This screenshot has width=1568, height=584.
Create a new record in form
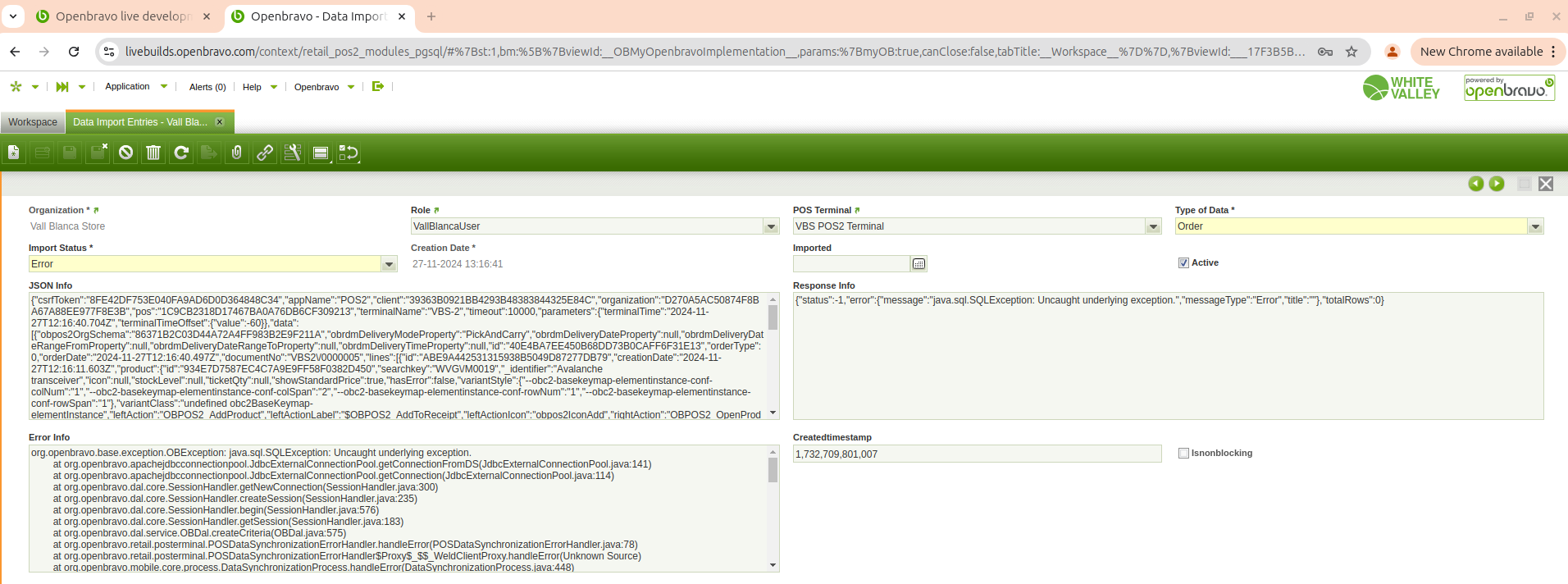[x=14, y=153]
